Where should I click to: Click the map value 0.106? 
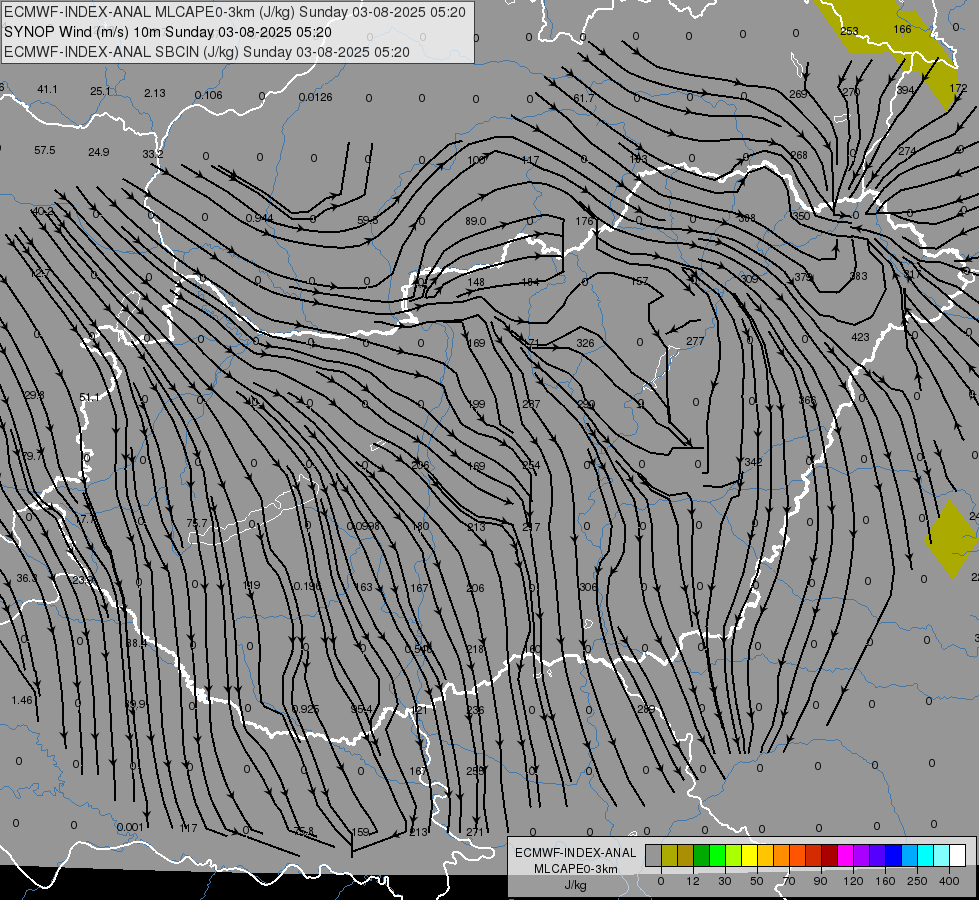coord(208,95)
